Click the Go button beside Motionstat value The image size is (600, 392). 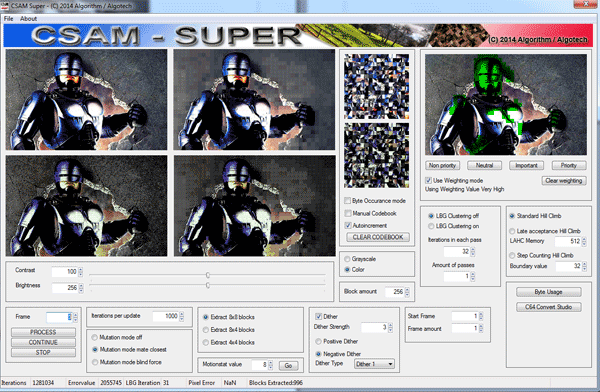pyautogui.click(x=289, y=366)
